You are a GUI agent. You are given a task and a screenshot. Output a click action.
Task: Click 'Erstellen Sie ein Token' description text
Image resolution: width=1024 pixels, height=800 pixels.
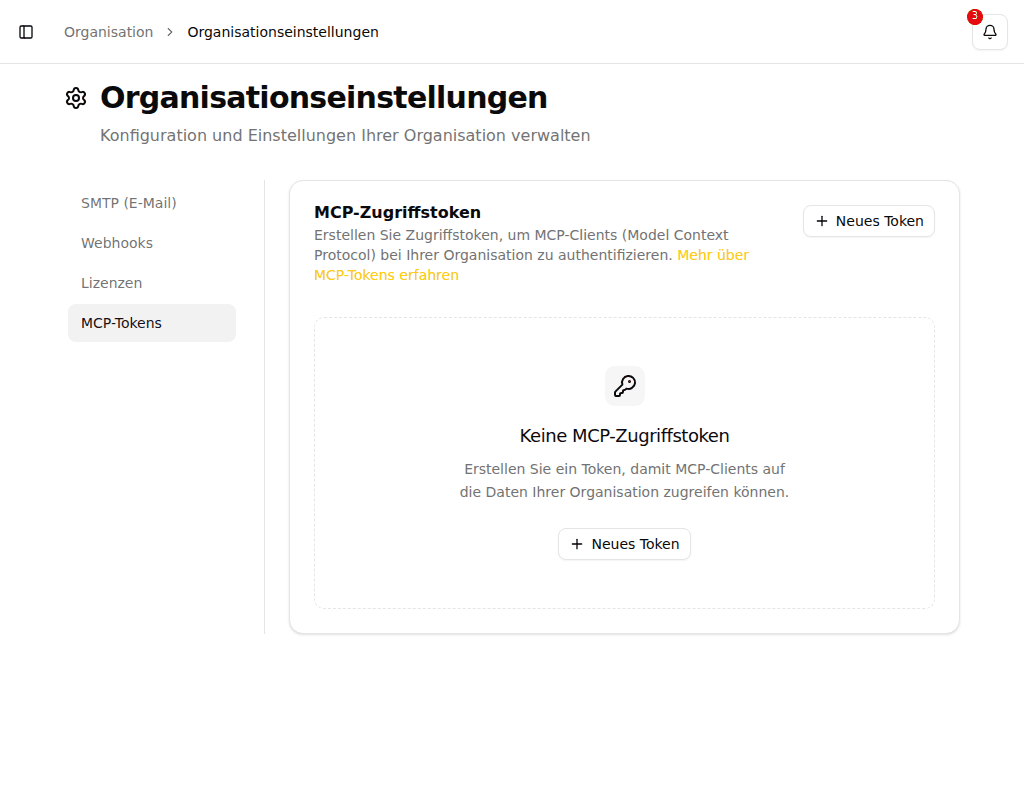[624, 481]
